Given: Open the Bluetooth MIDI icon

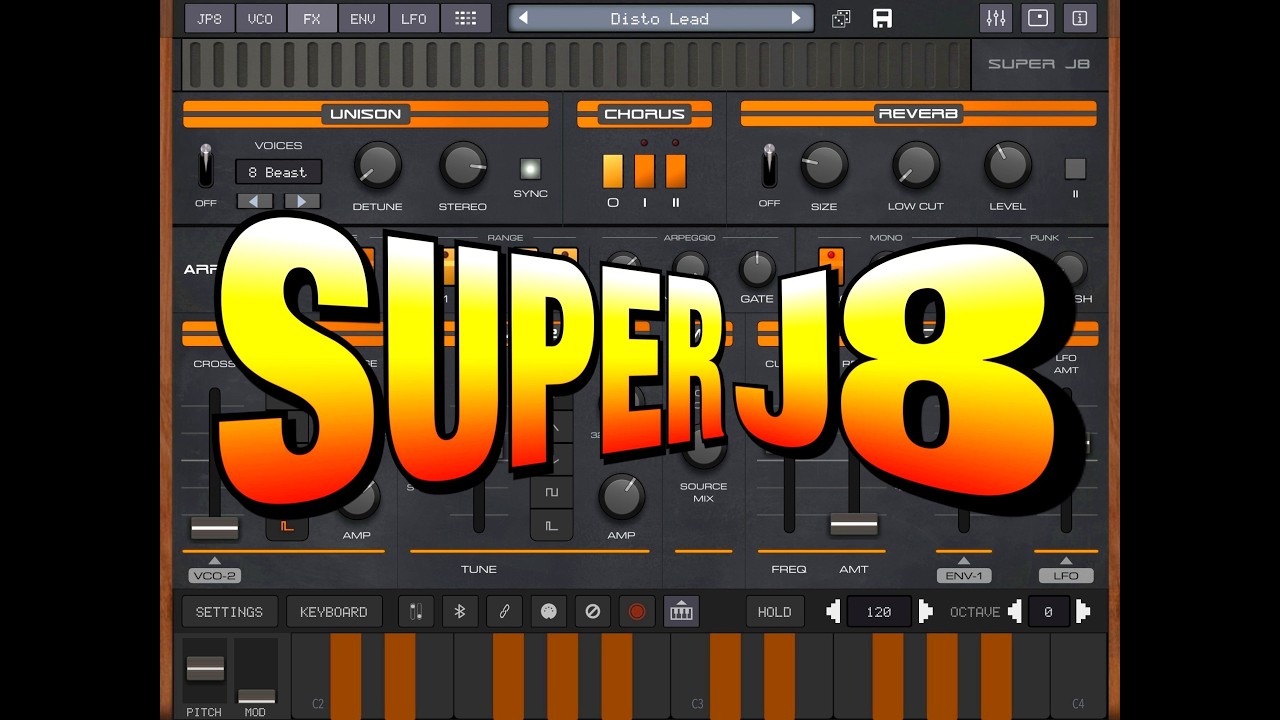Looking at the screenshot, I should (460, 611).
